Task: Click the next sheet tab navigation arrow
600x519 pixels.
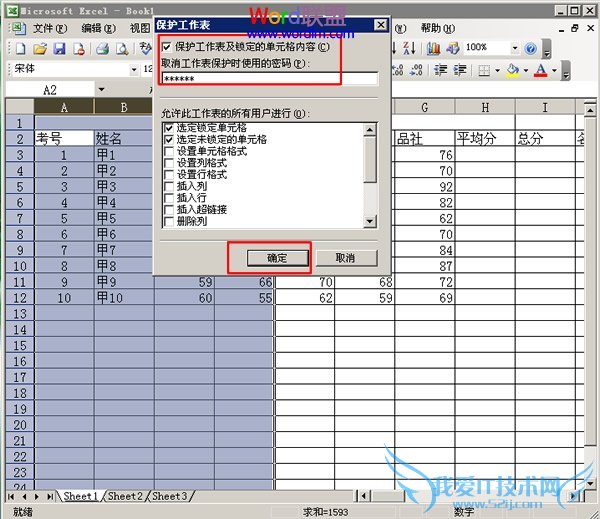Action: pos(37,497)
